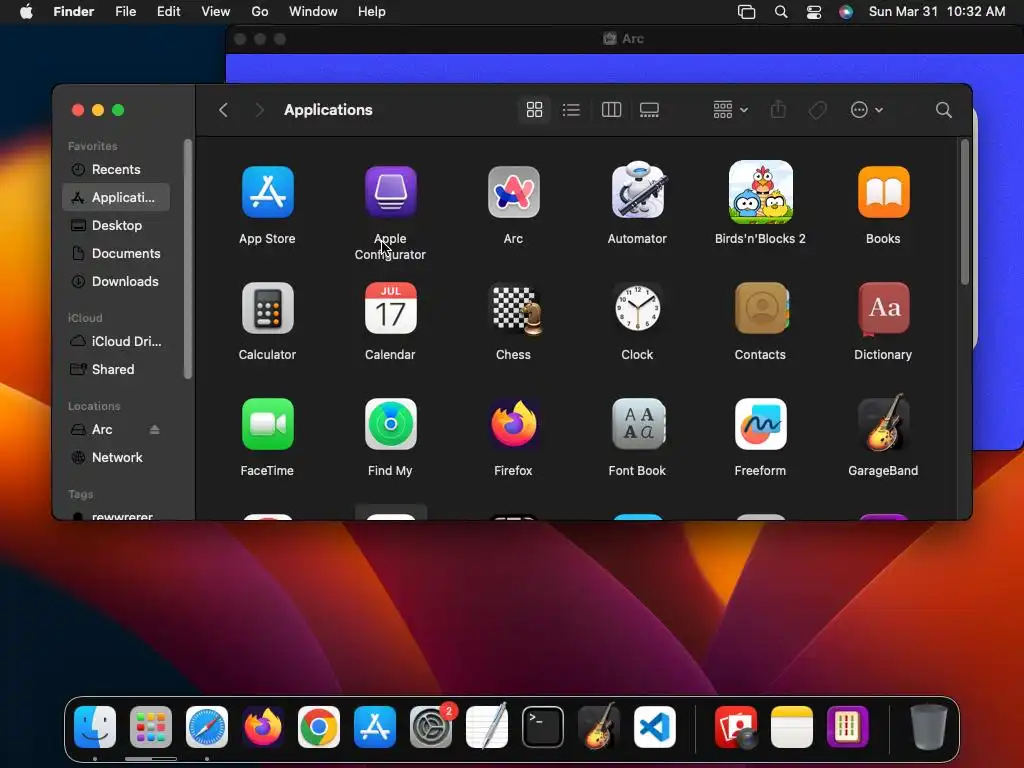Select the Arc app icon in Applications
The height and width of the screenshot is (768, 1024).
click(x=513, y=192)
